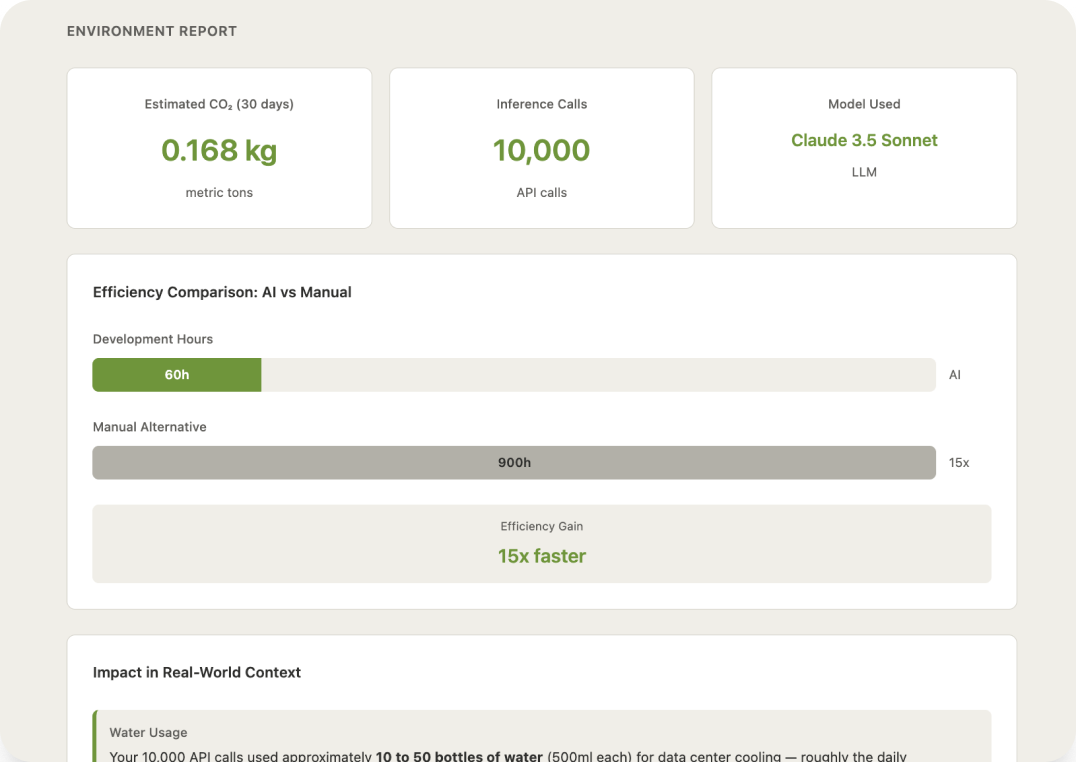Click the AI label beside the bar
The image size is (1076, 762).
[955, 375]
